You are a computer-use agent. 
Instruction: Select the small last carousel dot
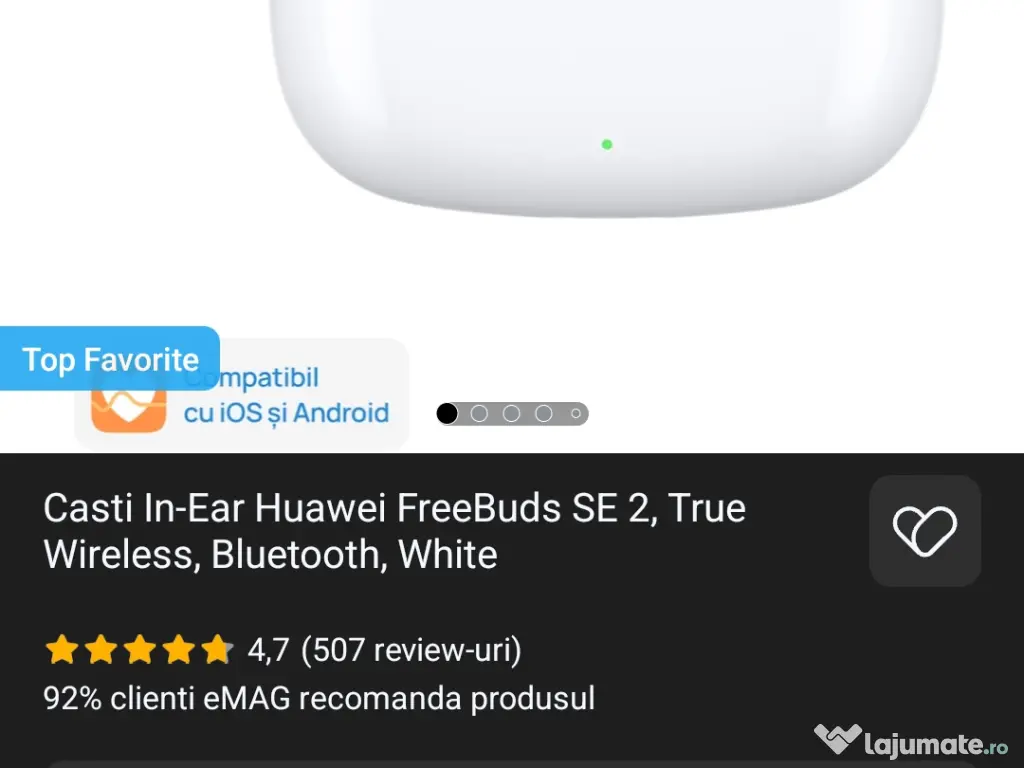[575, 413]
